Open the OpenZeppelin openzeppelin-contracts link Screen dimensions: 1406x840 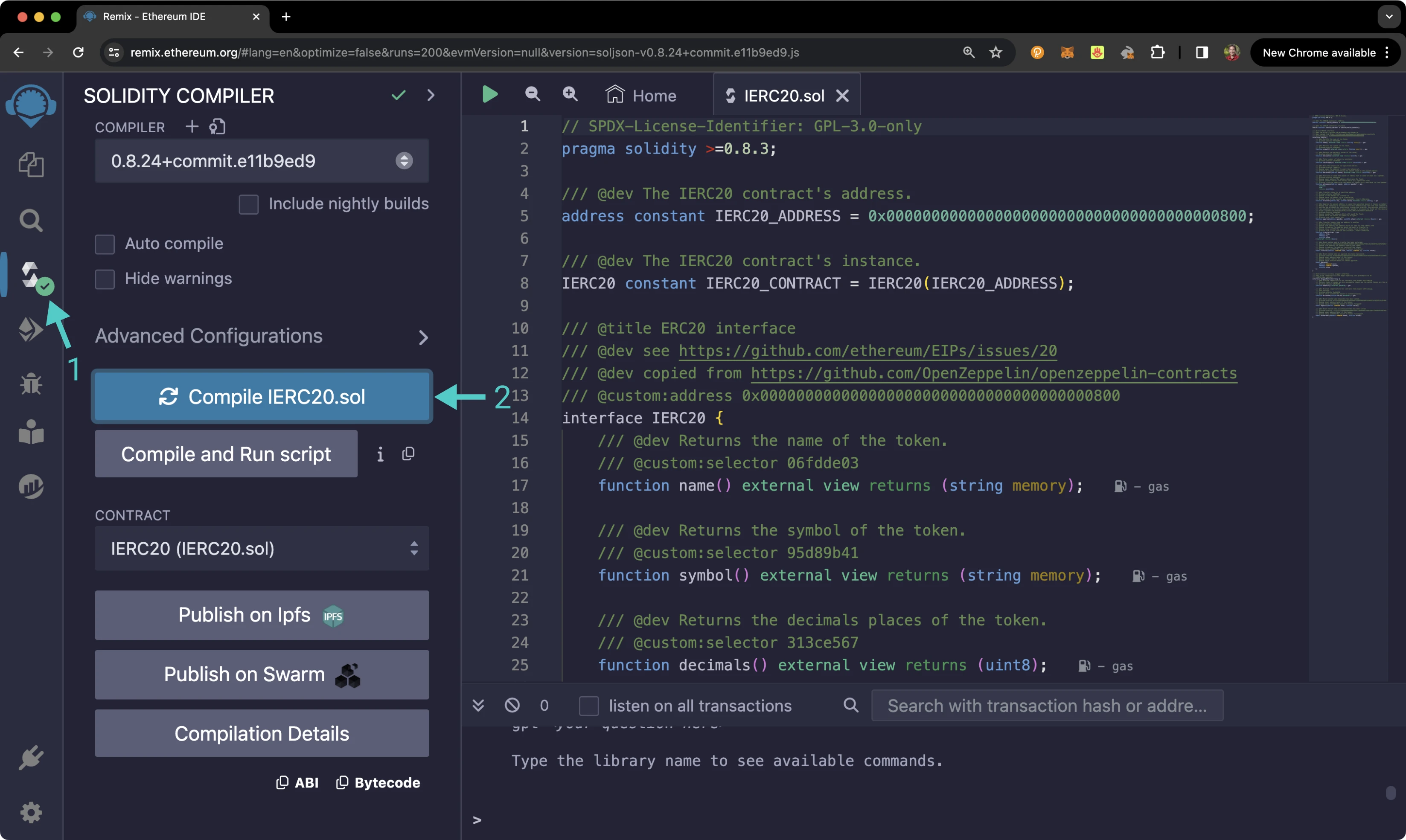[993, 374]
